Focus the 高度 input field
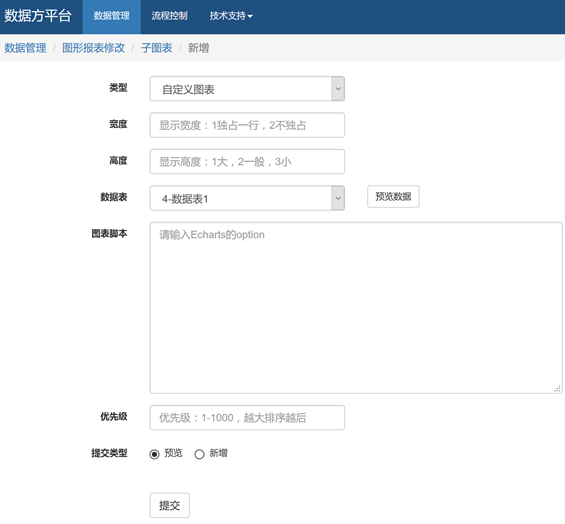 (247, 161)
